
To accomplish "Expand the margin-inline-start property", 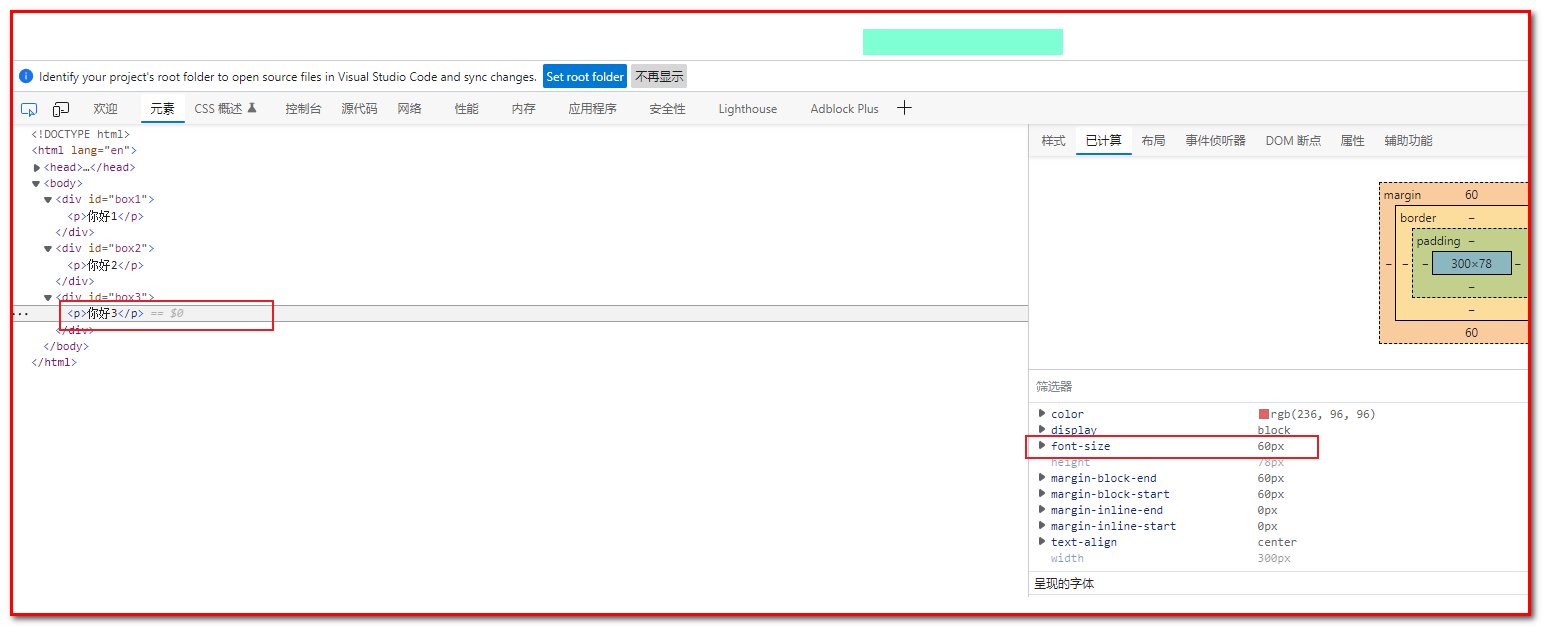I will point(1042,525).
